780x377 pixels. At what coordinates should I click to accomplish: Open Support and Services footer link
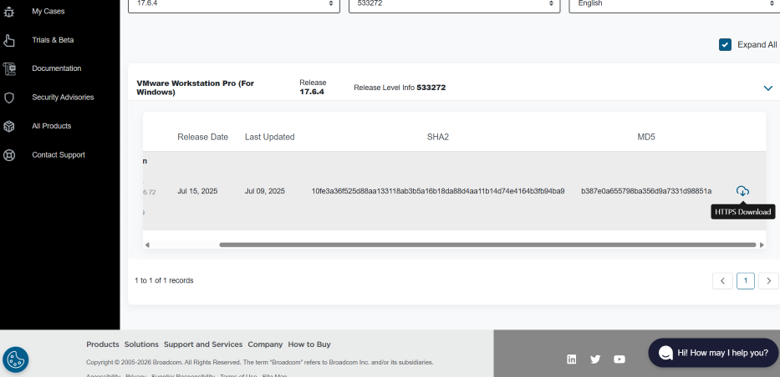(x=203, y=344)
